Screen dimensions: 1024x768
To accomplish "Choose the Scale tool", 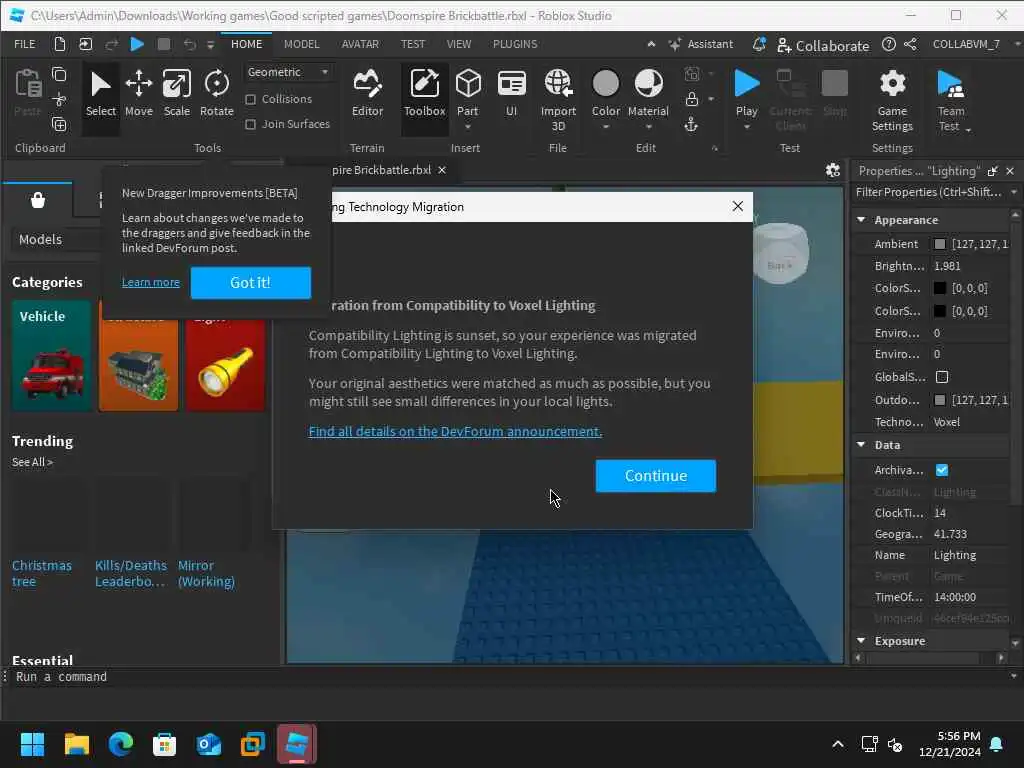I will tap(176, 93).
